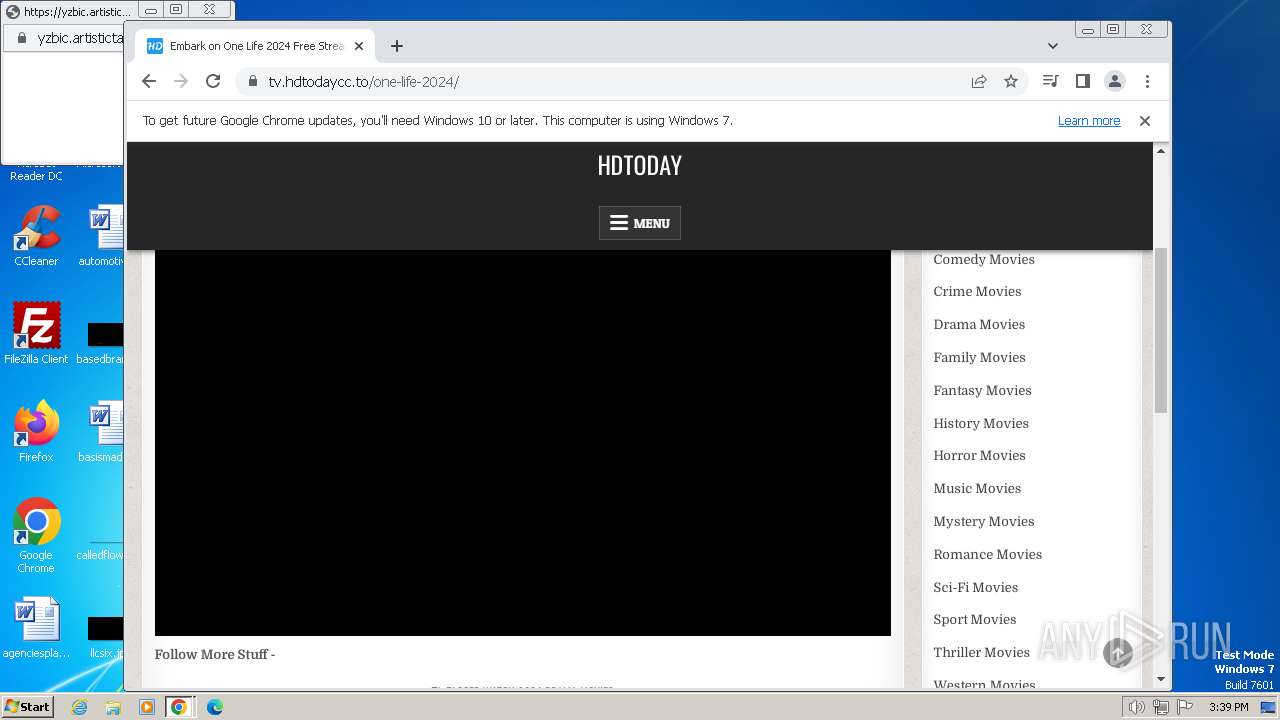Click lock icon in background yzbic window
This screenshot has width=1280, height=720.
pos(20,38)
